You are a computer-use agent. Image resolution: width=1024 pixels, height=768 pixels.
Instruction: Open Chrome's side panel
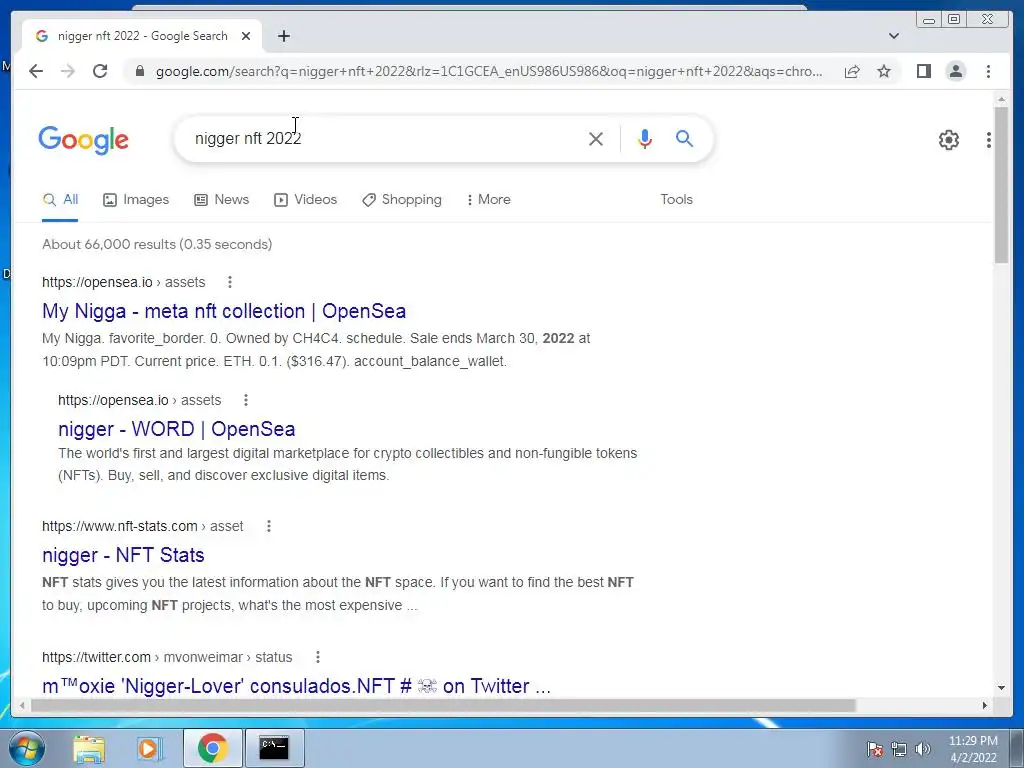coord(923,71)
